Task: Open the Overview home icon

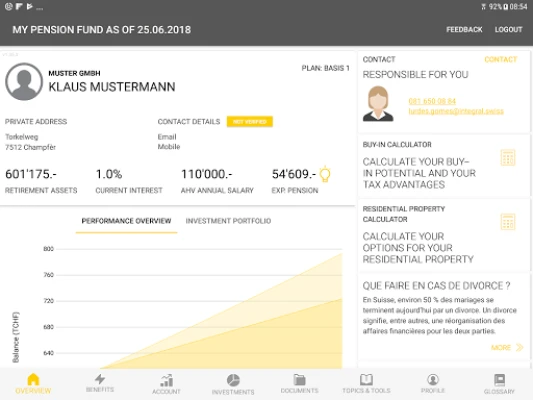Action: point(33,379)
